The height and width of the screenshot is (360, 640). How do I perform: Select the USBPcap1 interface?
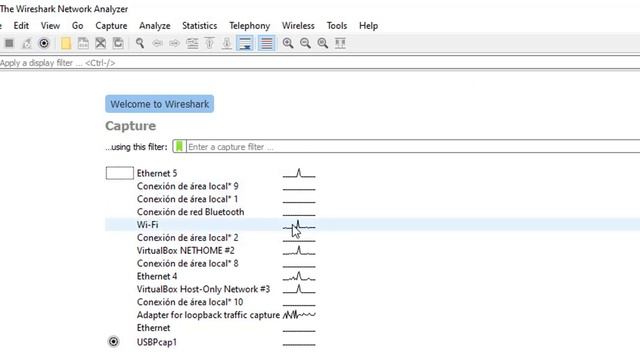(157, 342)
